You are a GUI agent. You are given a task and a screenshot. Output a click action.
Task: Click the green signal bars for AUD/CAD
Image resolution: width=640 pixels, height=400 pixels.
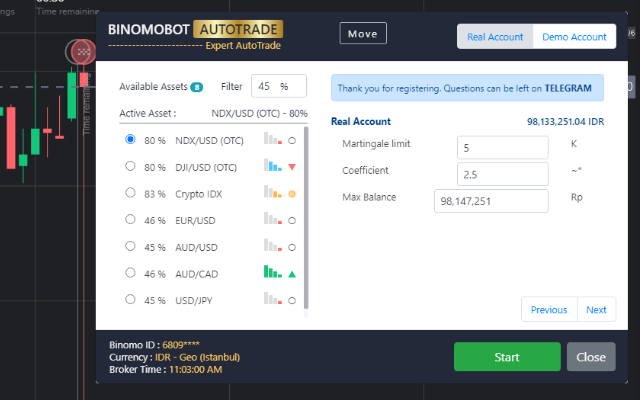click(x=273, y=271)
